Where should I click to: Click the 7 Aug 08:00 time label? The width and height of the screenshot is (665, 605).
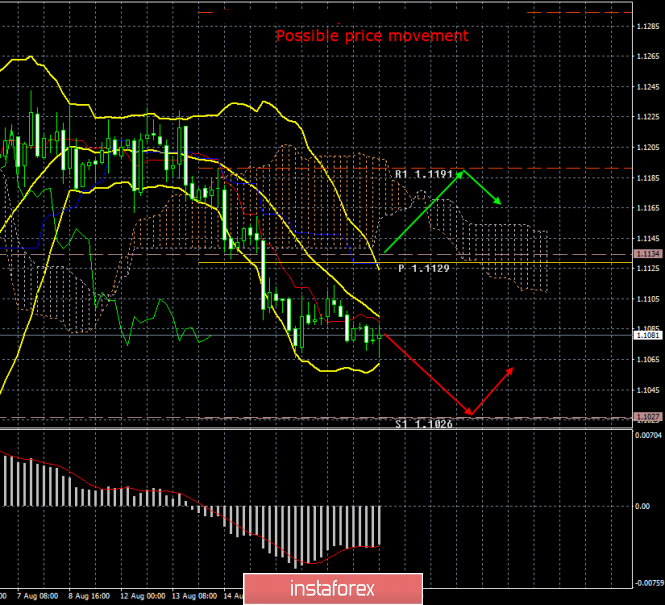click(37, 596)
